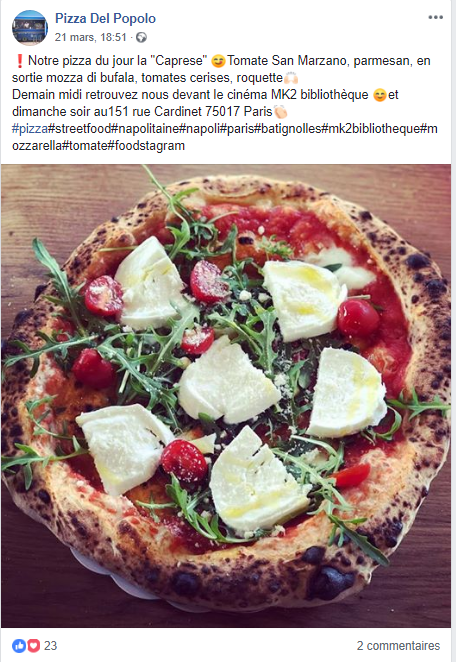456x662 pixels.
Task: Open the post timestamp 21 mars, 18:51
Action: 91,38
